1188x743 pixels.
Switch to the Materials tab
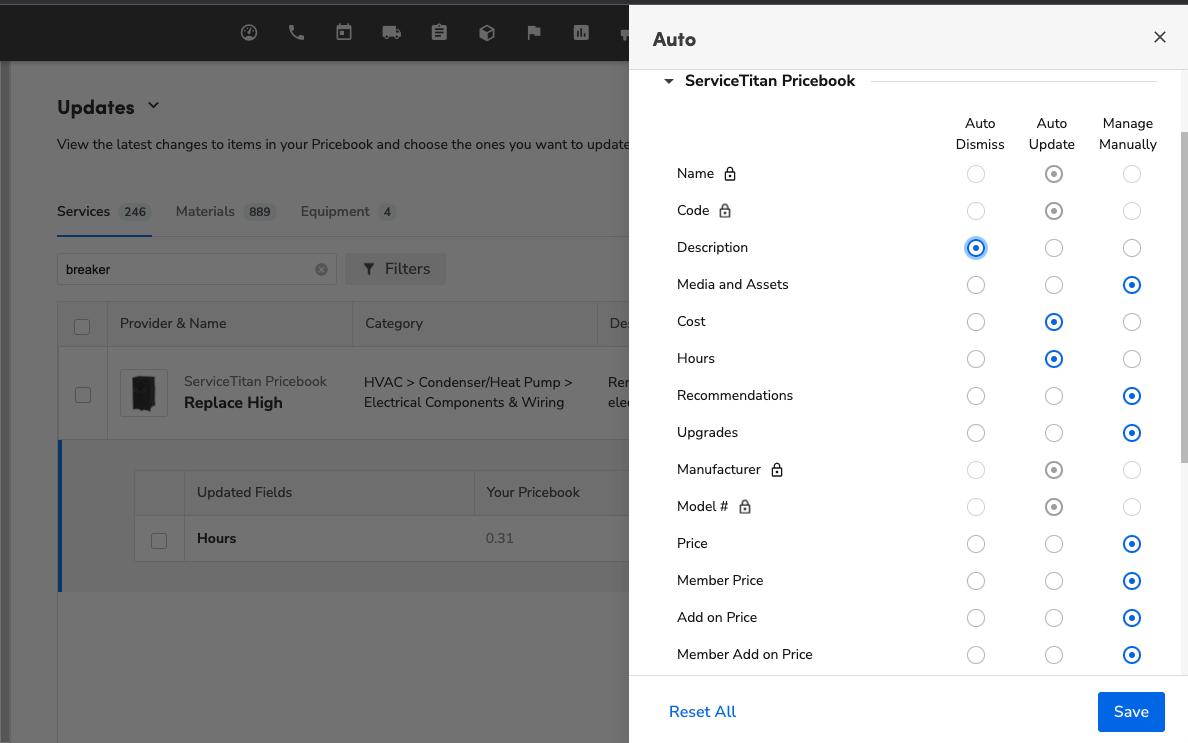(205, 211)
